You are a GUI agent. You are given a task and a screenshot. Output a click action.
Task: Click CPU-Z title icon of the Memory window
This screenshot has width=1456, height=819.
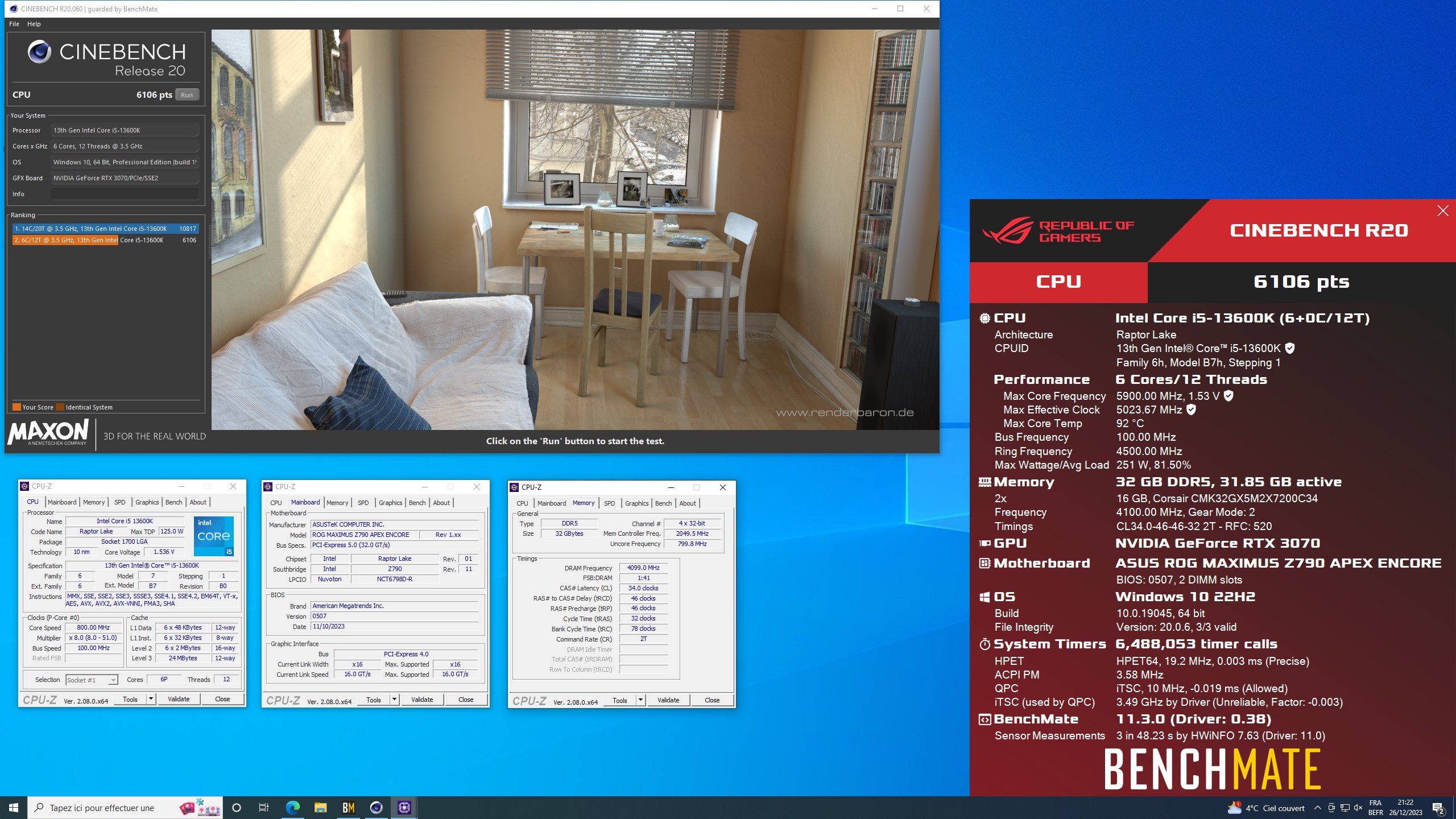pos(514,487)
